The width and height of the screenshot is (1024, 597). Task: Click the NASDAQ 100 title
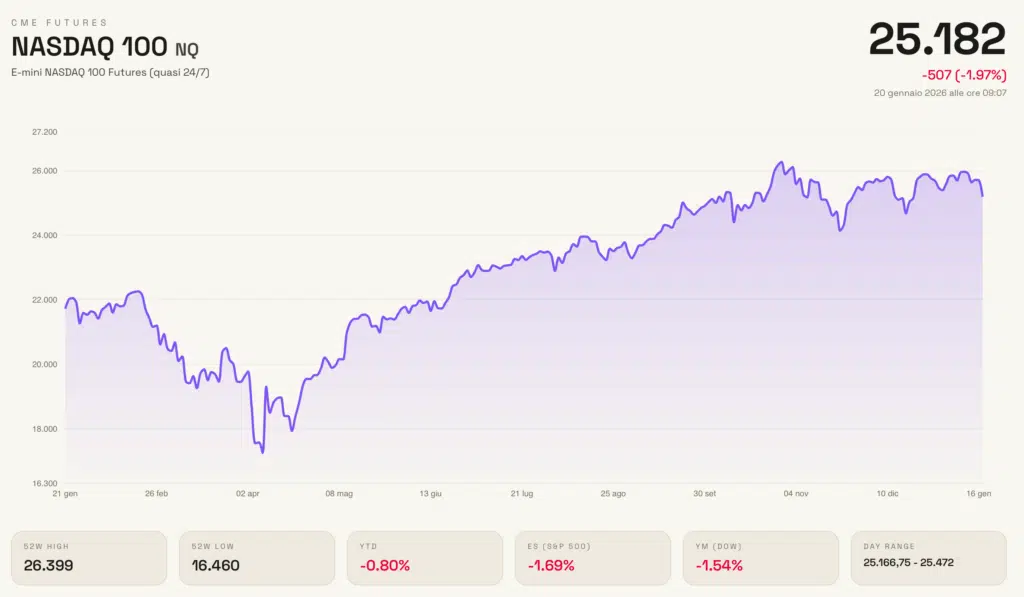90,47
